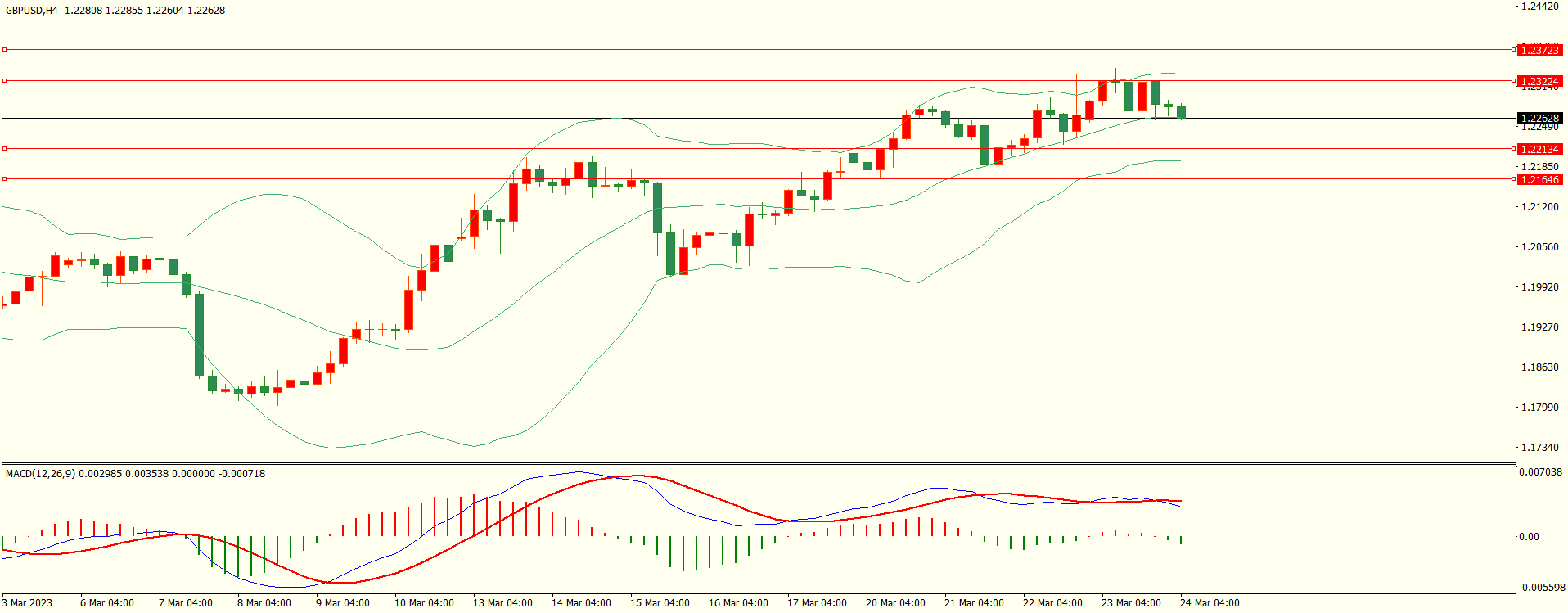Click the 3 Mar 2023 date label

click(27, 603)
